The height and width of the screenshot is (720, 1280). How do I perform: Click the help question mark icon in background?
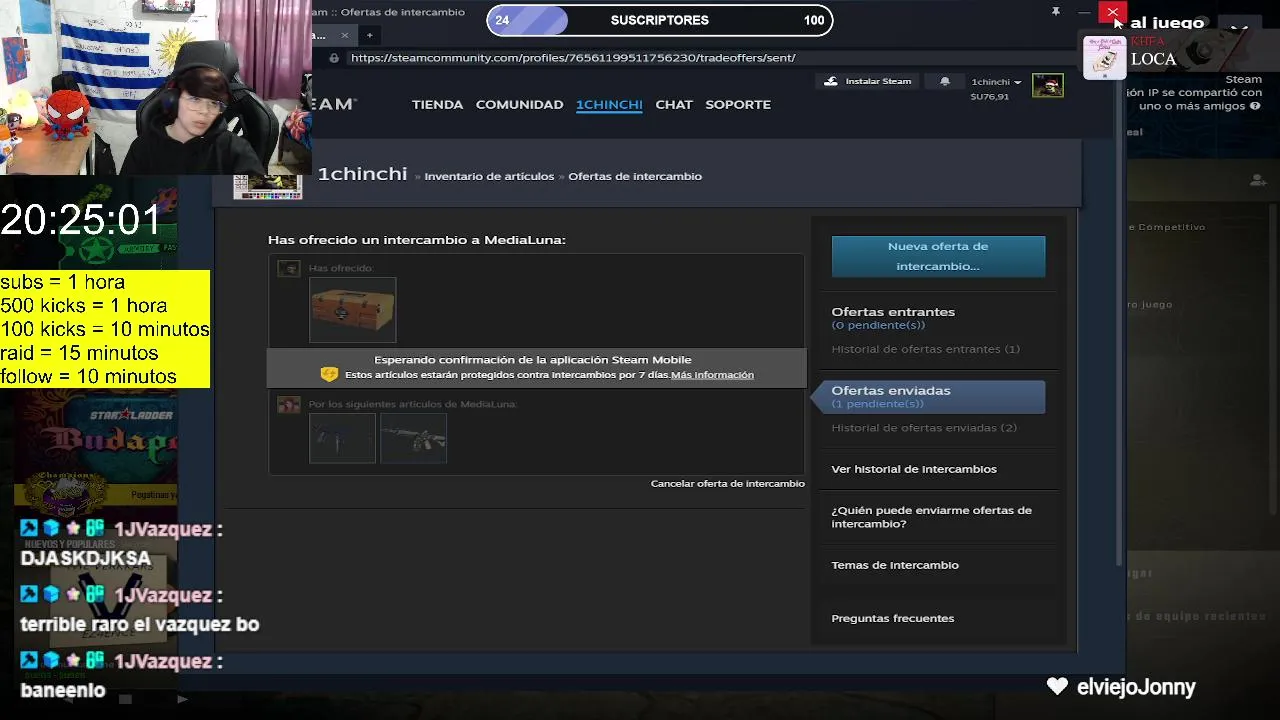1254,106
